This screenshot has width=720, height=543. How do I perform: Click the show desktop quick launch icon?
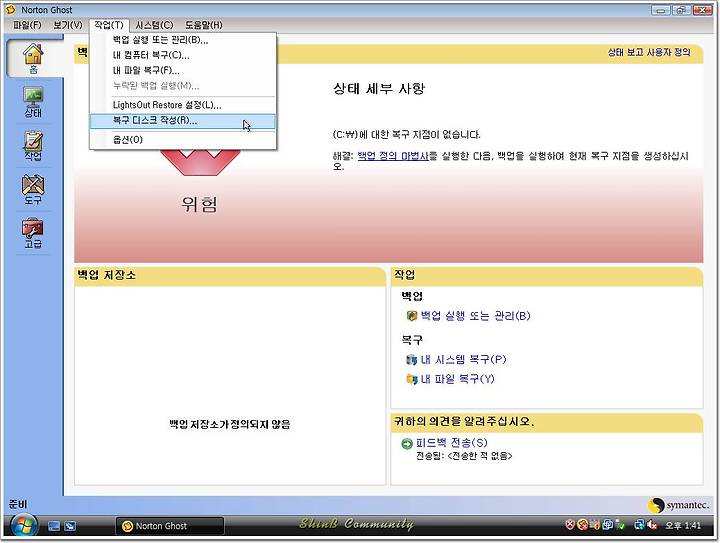tap(54, 526)
